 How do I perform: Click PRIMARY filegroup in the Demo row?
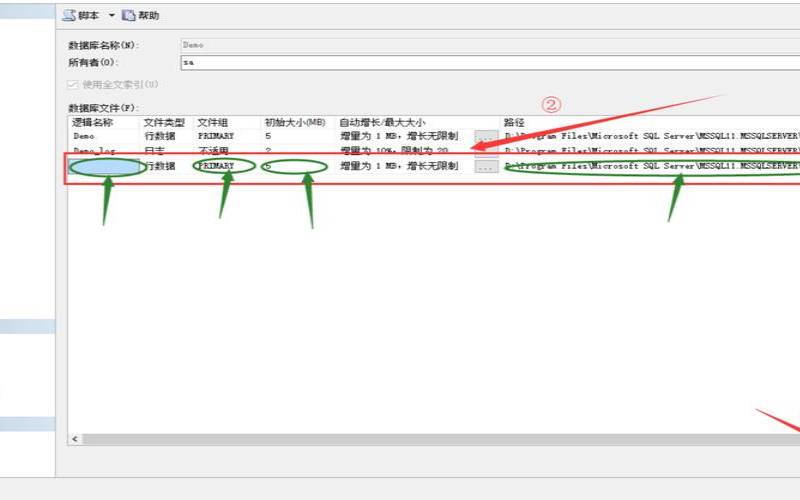(x=216, y=136)
